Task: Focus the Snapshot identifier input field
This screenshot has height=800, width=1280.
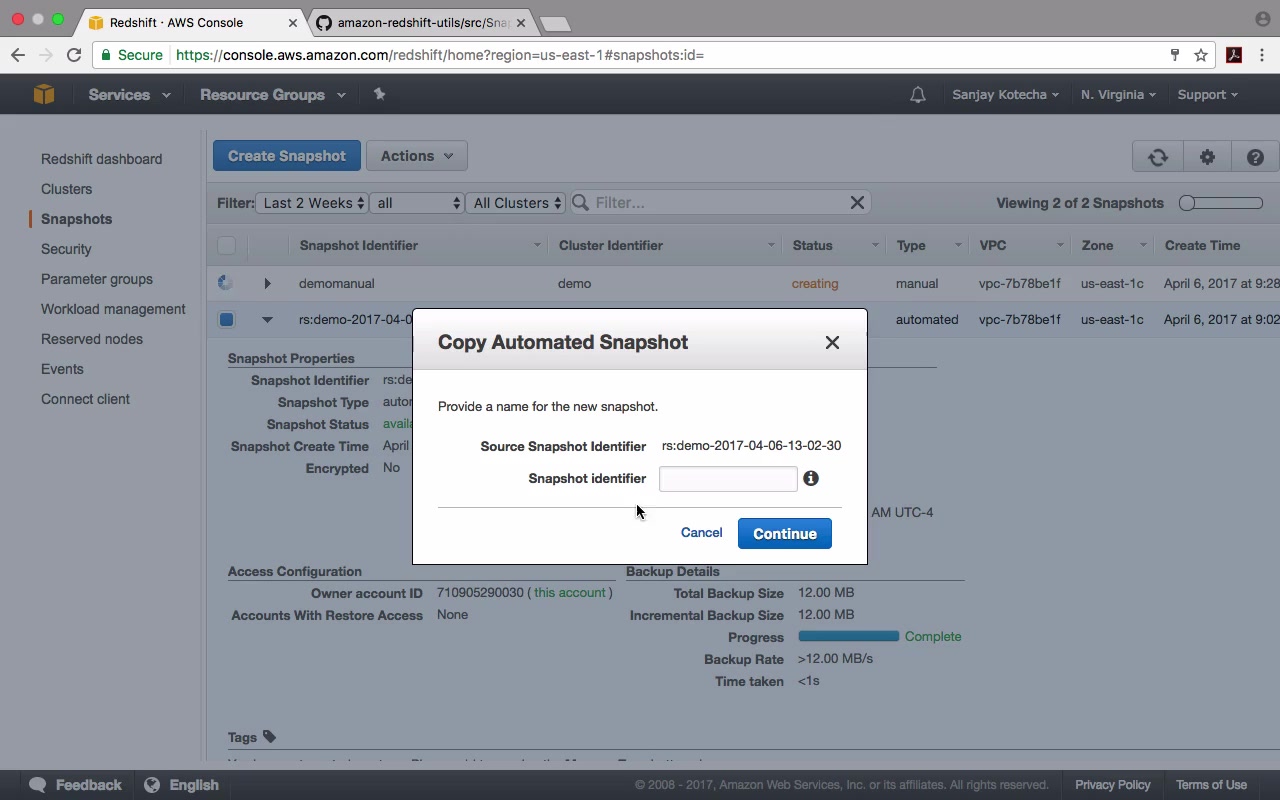Action: (728, 479)
